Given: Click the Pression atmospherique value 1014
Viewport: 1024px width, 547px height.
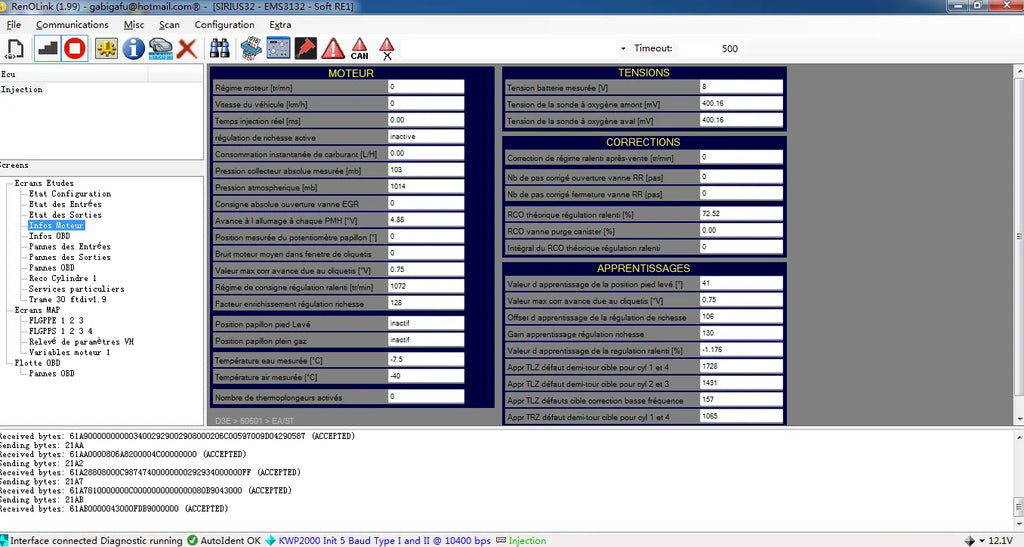Looking at the screenshot, I should point(426,187).
